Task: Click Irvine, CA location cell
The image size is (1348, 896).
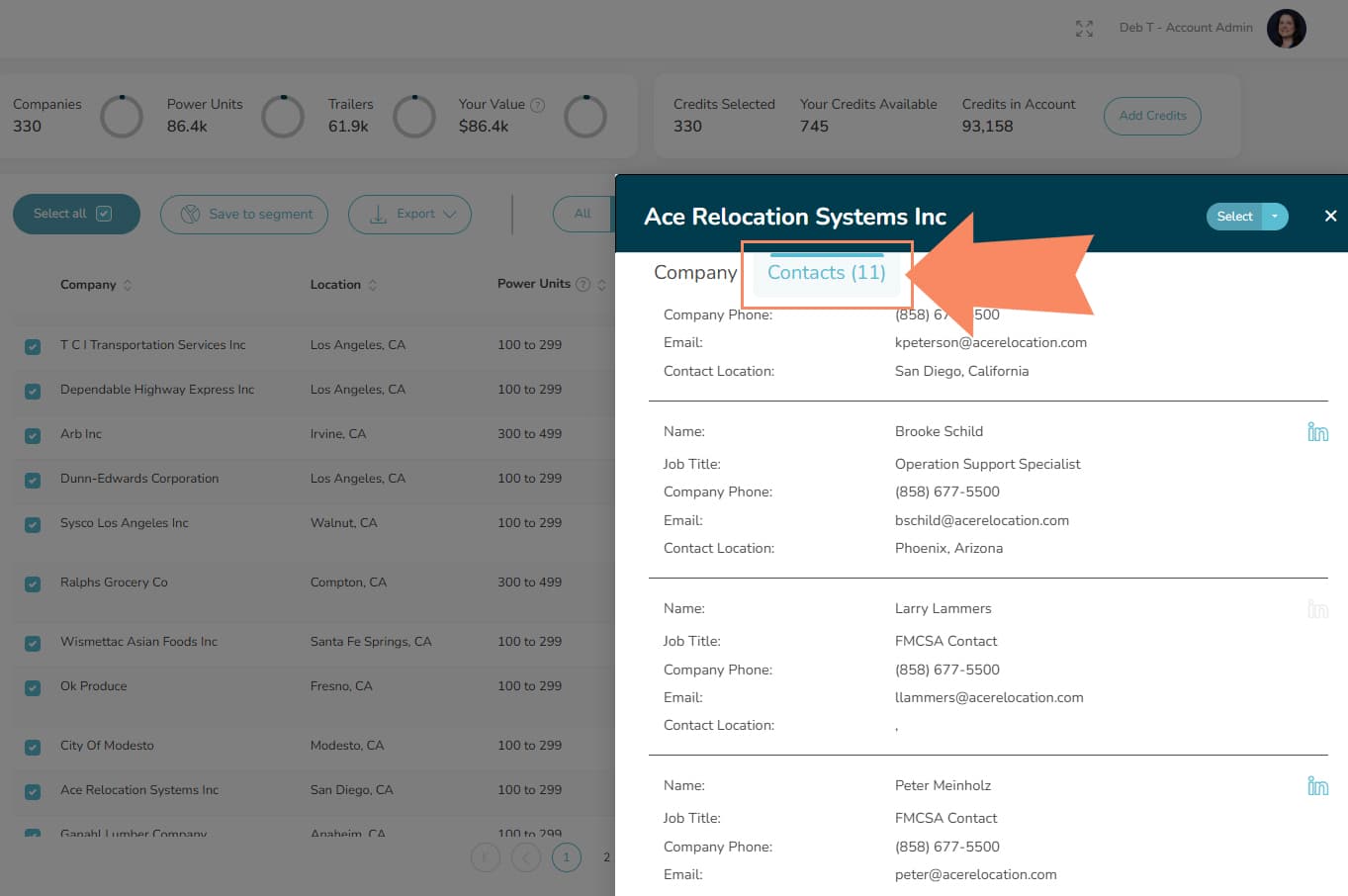Action: click(x=338, y=434)
